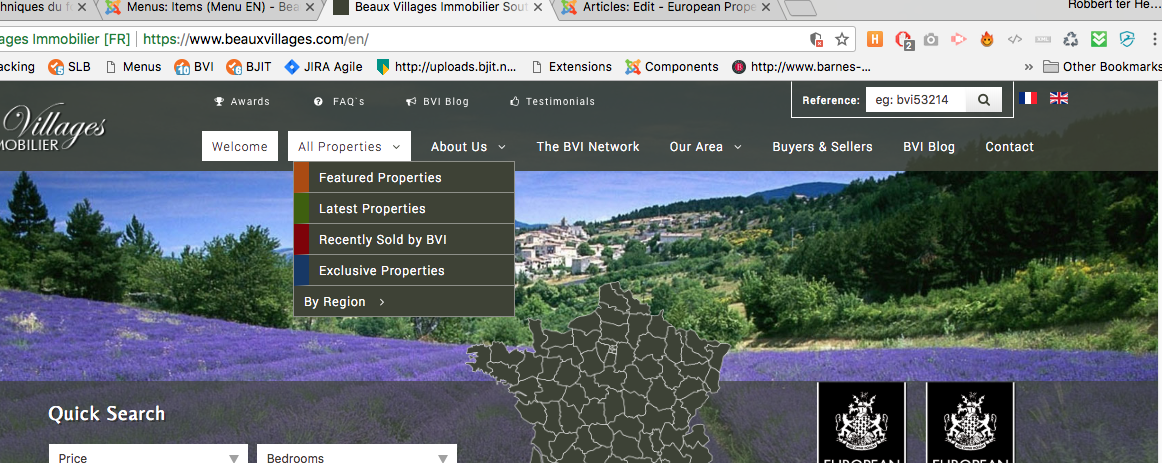Select Exclusive Properties from the dropdown

(404, 270)
